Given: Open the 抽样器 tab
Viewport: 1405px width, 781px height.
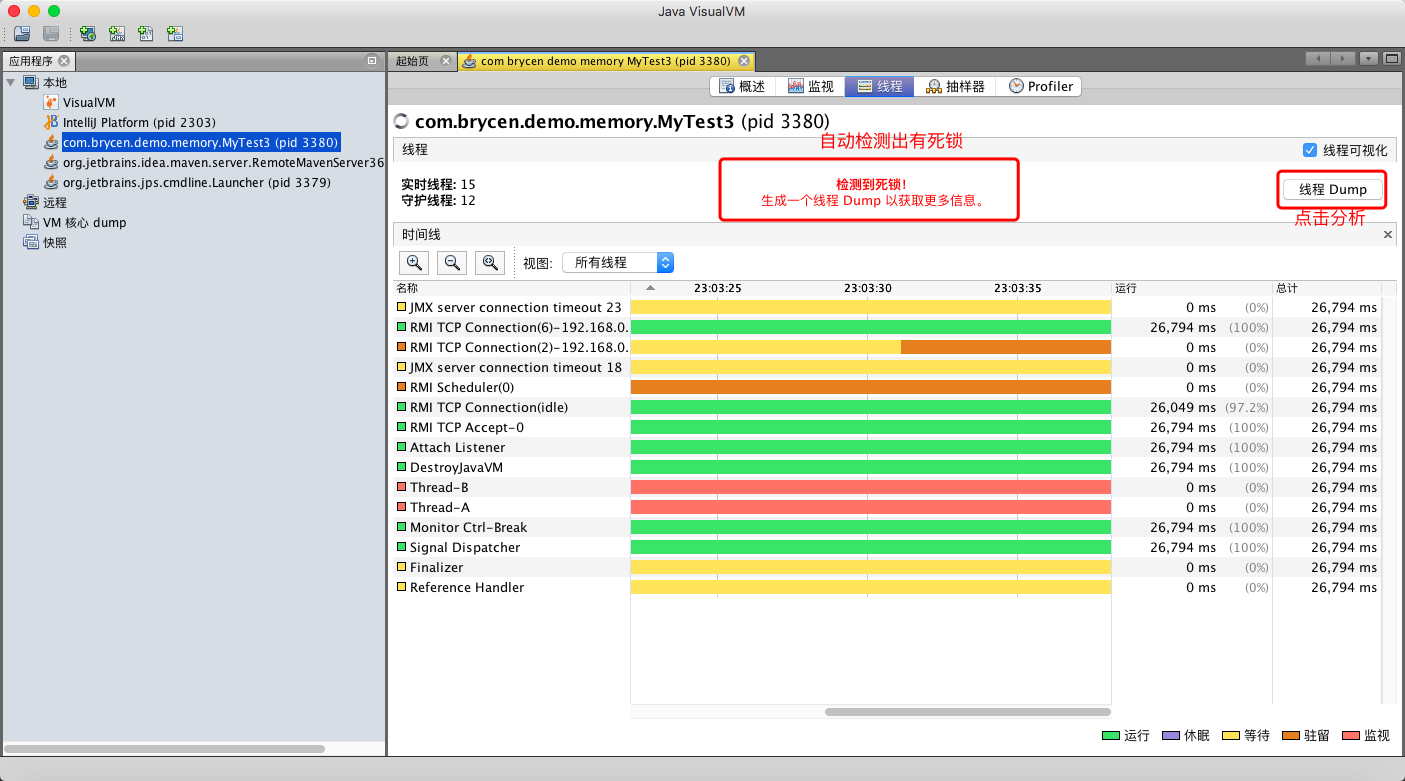Looking at the screenshot, I should [x=956, y=87].
